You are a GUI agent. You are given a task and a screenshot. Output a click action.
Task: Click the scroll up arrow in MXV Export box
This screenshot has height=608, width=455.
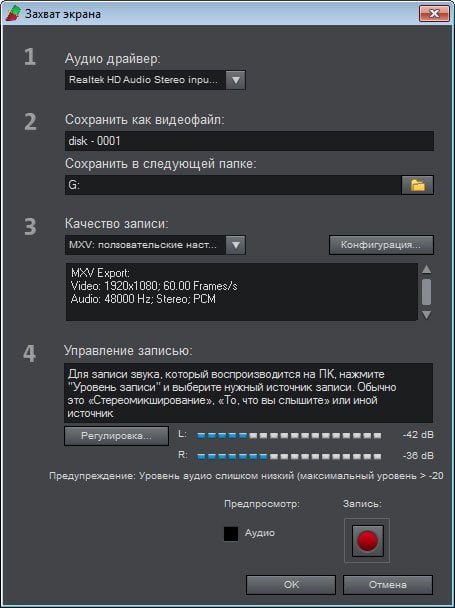426,269
